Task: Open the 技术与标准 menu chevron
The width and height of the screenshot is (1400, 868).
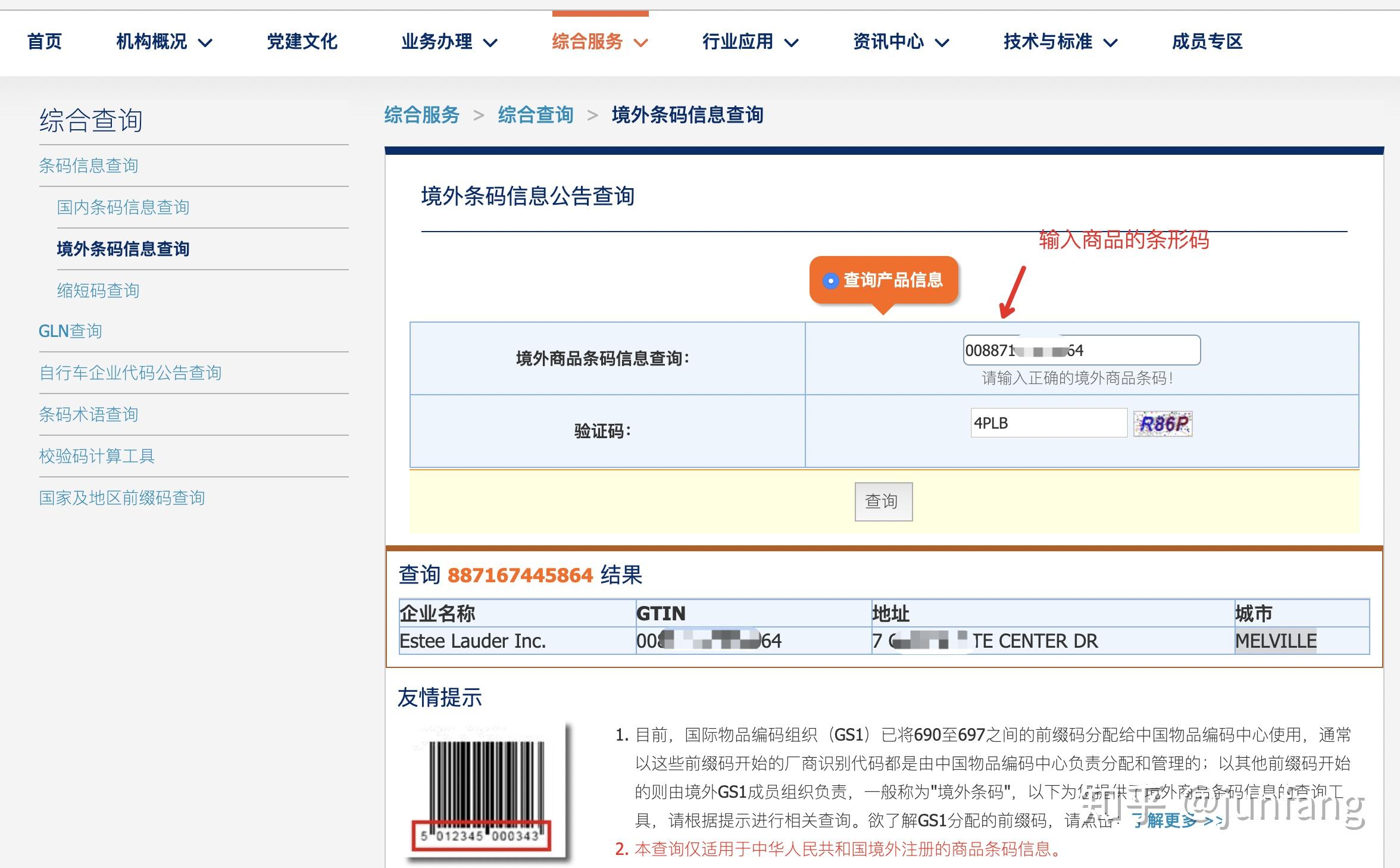Action: click(1110, 43)
